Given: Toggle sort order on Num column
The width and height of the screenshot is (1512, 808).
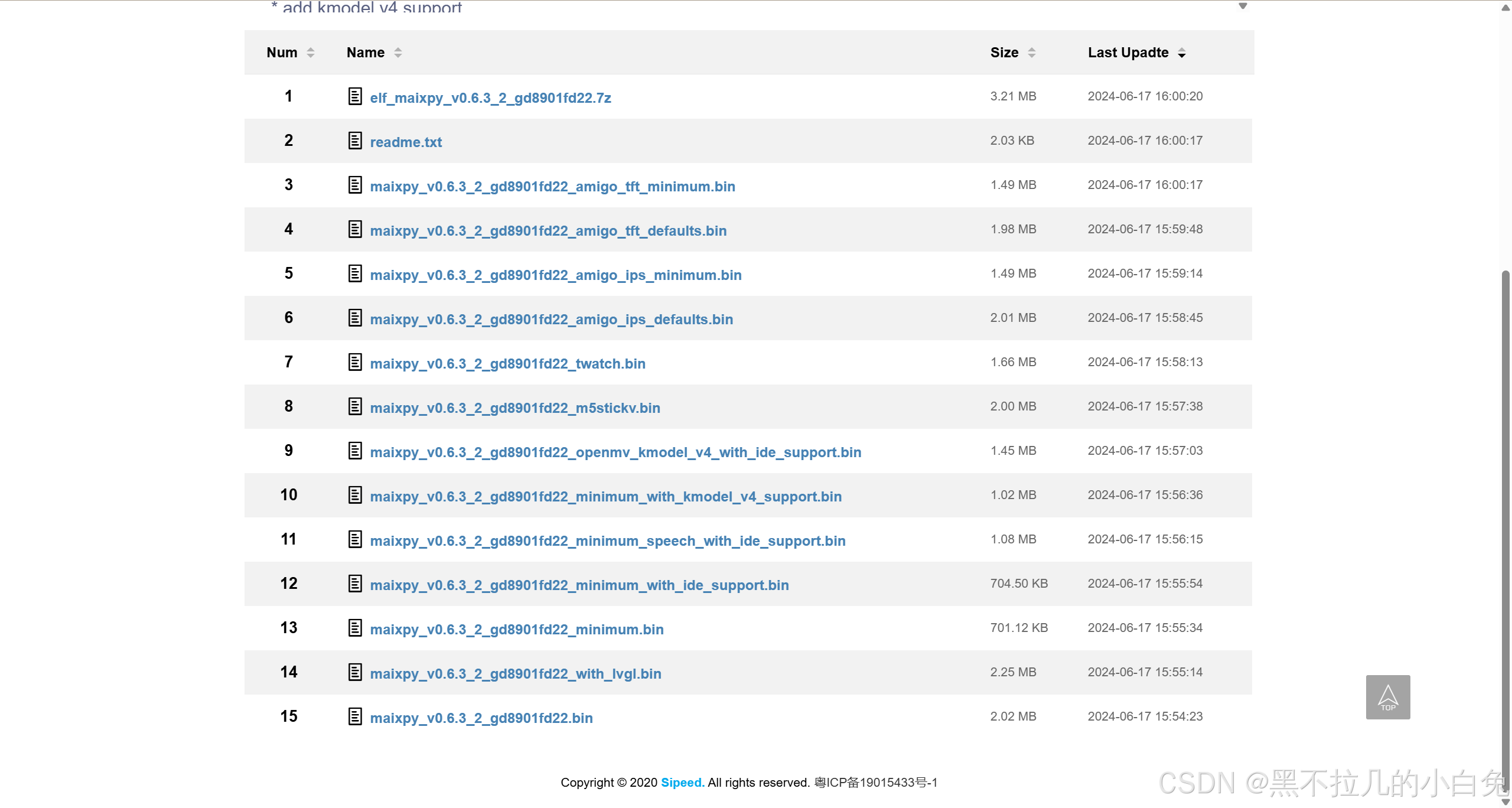Looking at the screenshot, I should (311, 53).
